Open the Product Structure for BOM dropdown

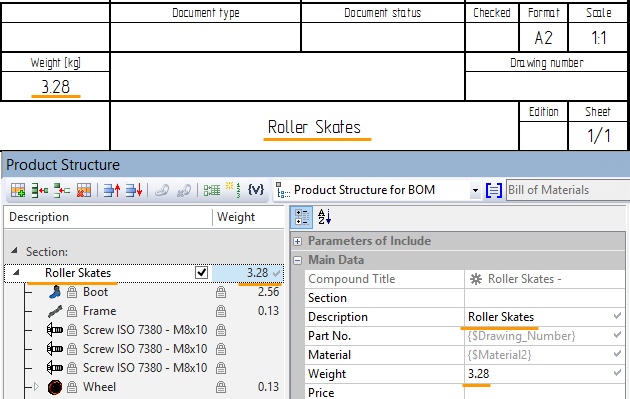point(475,190)
